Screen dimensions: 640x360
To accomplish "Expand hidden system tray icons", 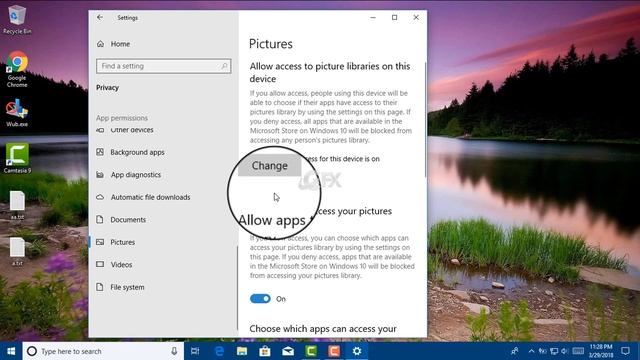I will 531,351.
